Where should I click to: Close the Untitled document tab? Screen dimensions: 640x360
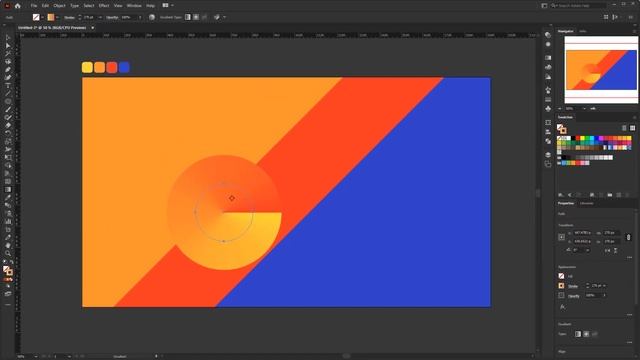pos(93,28)
